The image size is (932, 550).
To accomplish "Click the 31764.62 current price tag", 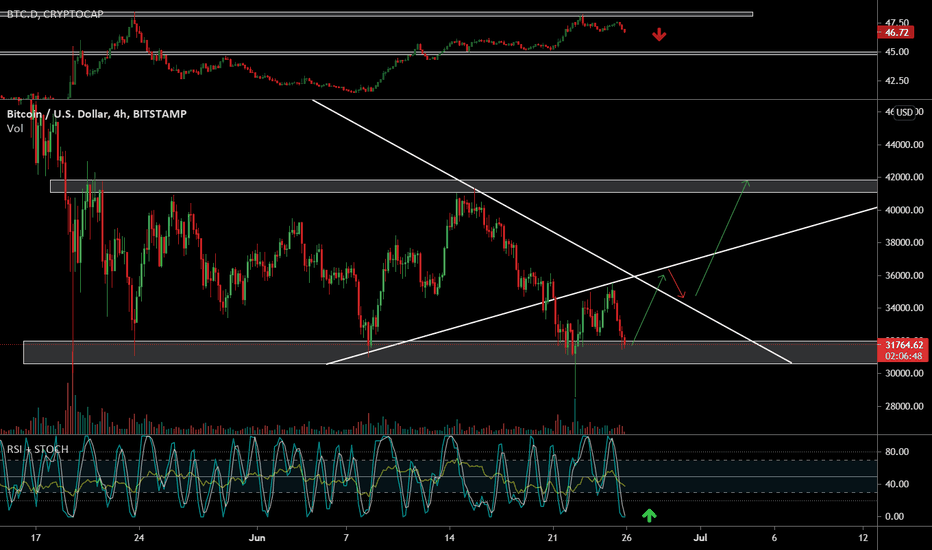I will [x=903, y=345].
